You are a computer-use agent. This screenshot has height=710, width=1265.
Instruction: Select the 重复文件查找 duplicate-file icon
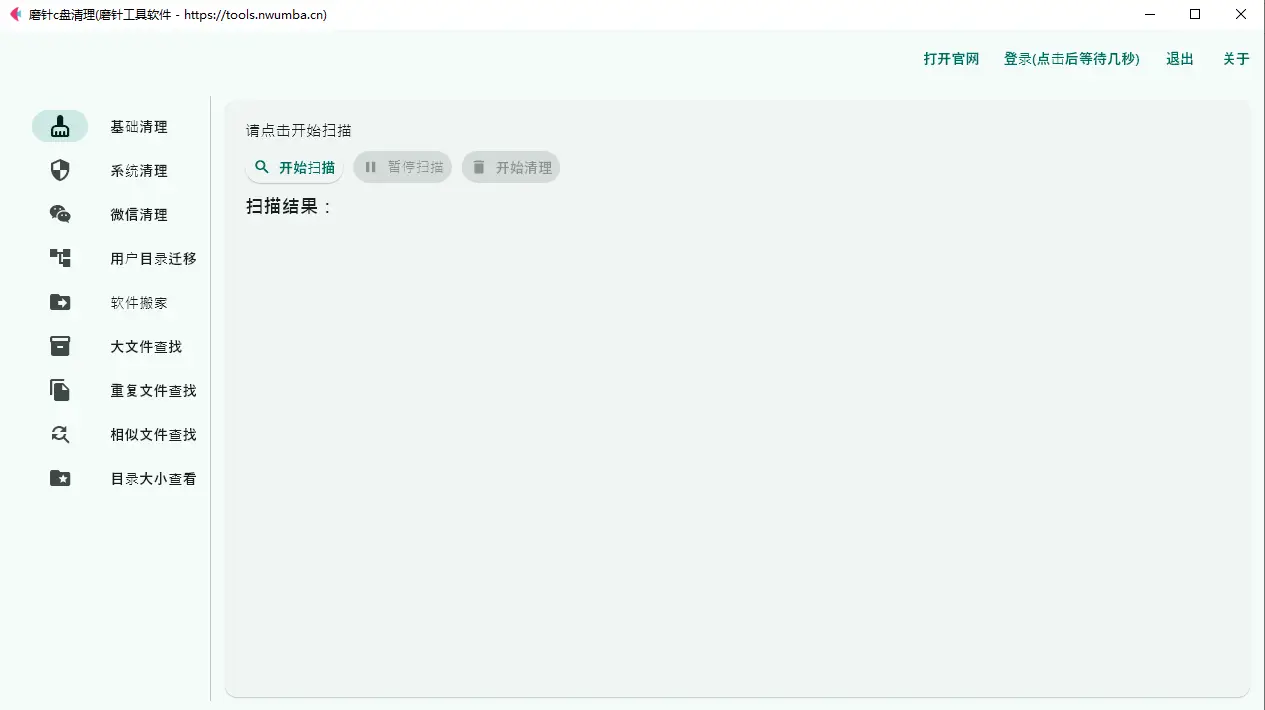click(x=59, y=390)
